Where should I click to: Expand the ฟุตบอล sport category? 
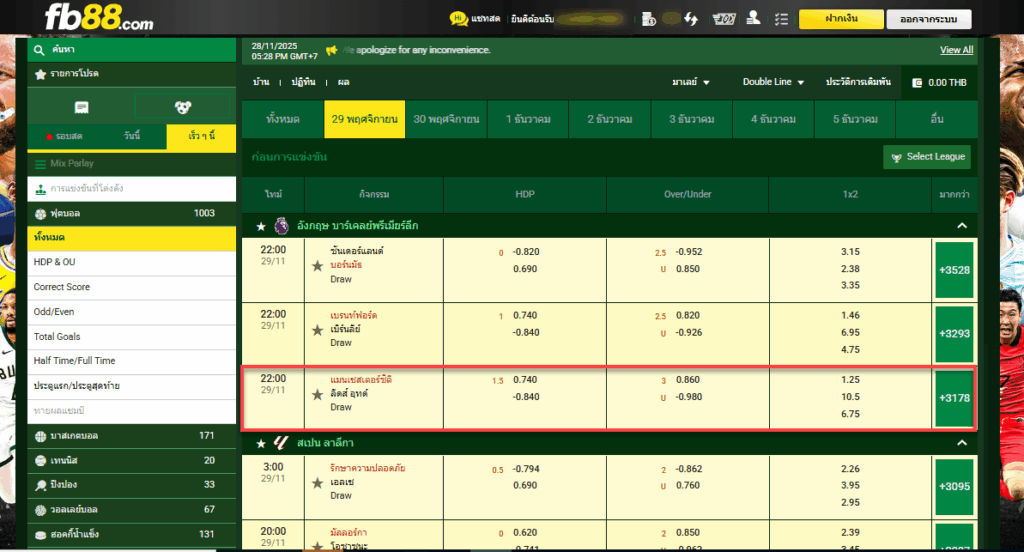(x=131, y=214)
